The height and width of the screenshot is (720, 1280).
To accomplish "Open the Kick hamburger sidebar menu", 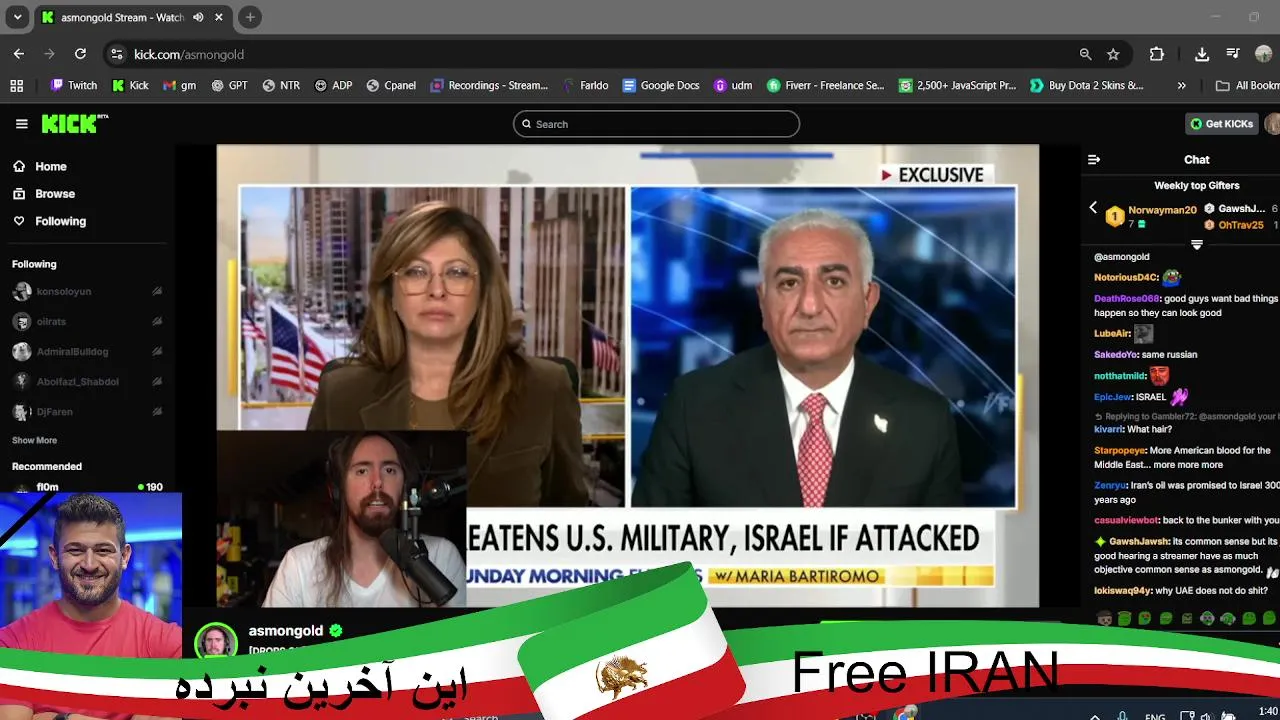I will click(21, 124).
